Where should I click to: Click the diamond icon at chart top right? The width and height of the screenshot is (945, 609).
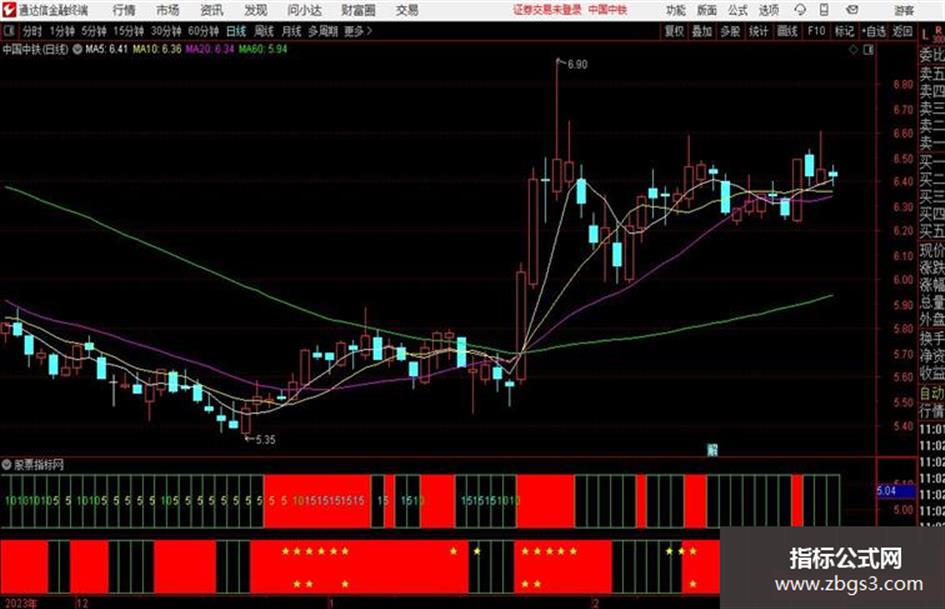pos(853,50)
